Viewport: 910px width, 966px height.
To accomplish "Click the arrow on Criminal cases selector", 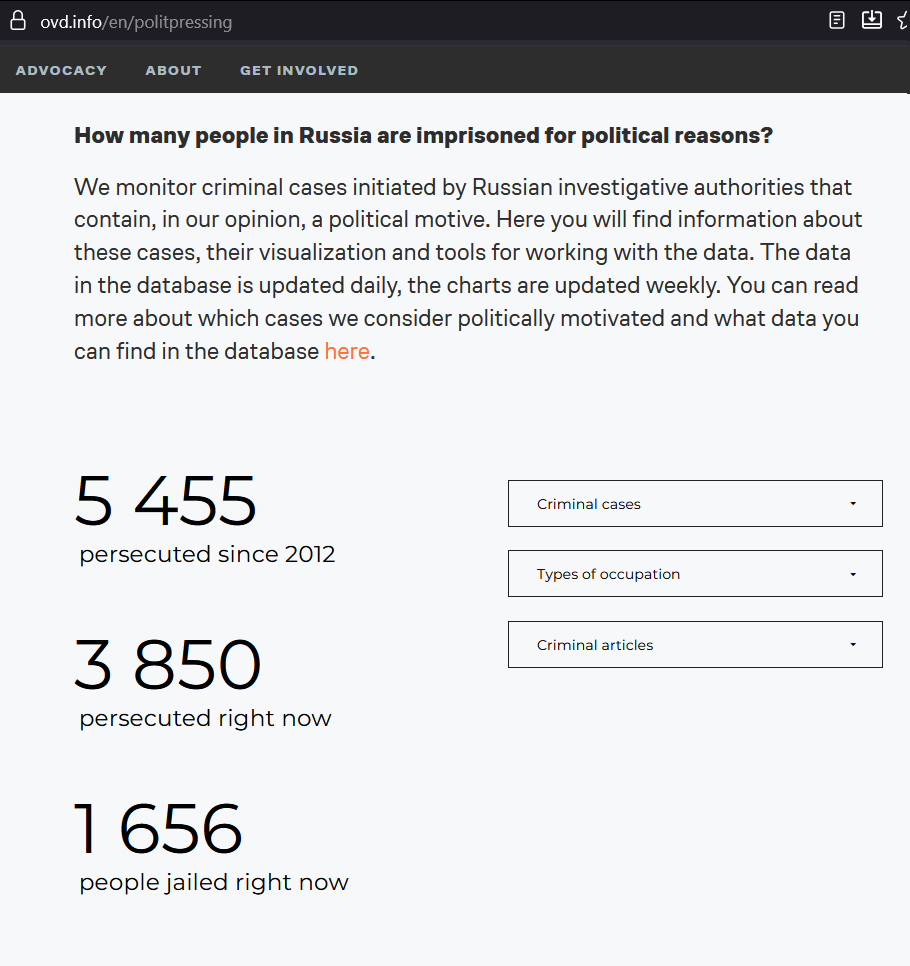I will click(853, 504).
